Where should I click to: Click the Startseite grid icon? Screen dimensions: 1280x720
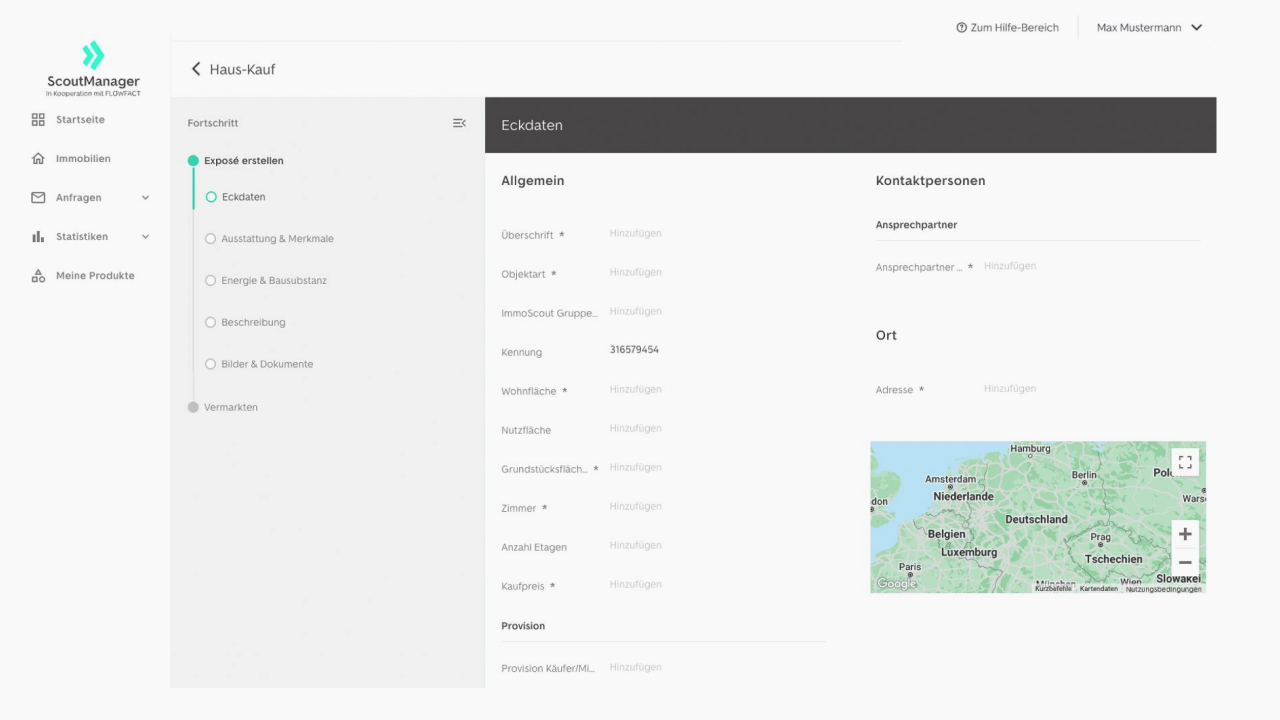[38, 120]
